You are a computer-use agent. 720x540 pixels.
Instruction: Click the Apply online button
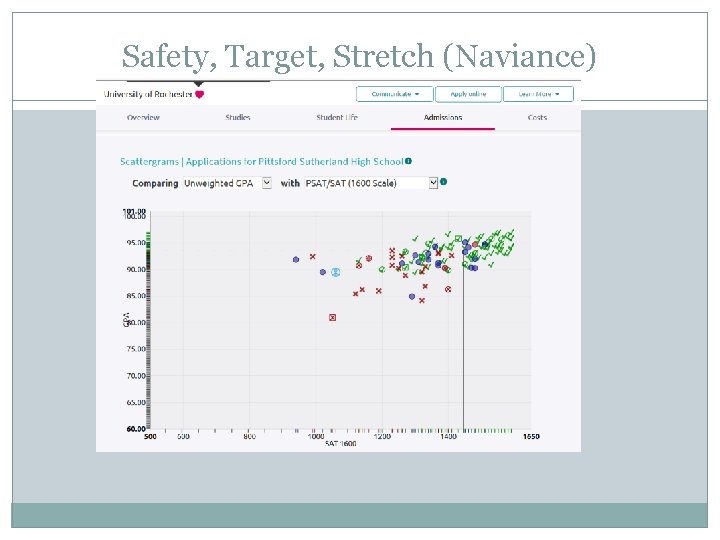(x=468, y=94)
